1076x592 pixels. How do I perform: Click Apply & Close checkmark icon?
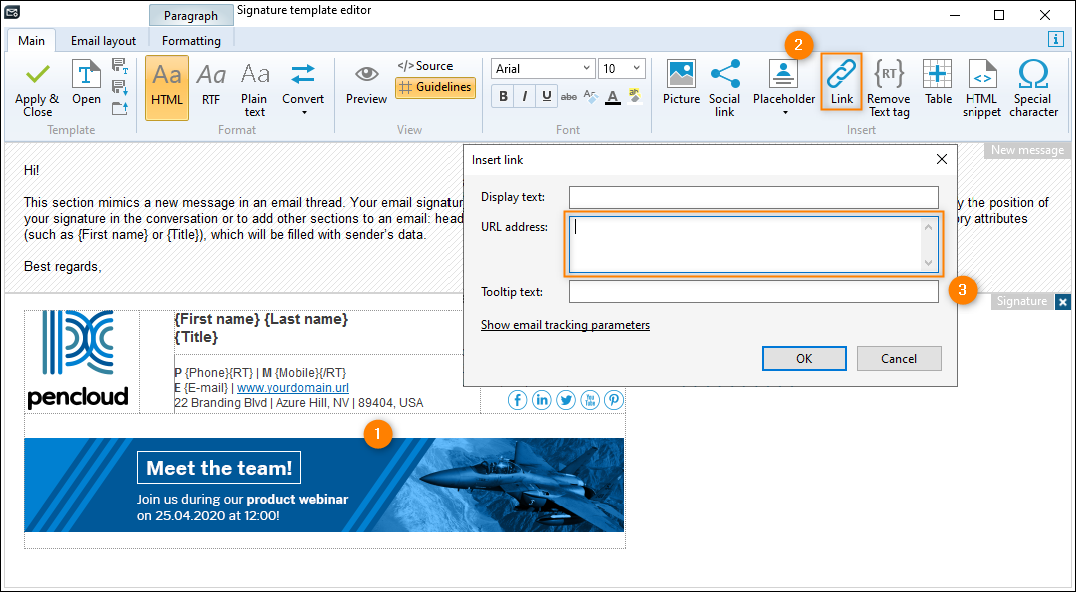[38, 75]
